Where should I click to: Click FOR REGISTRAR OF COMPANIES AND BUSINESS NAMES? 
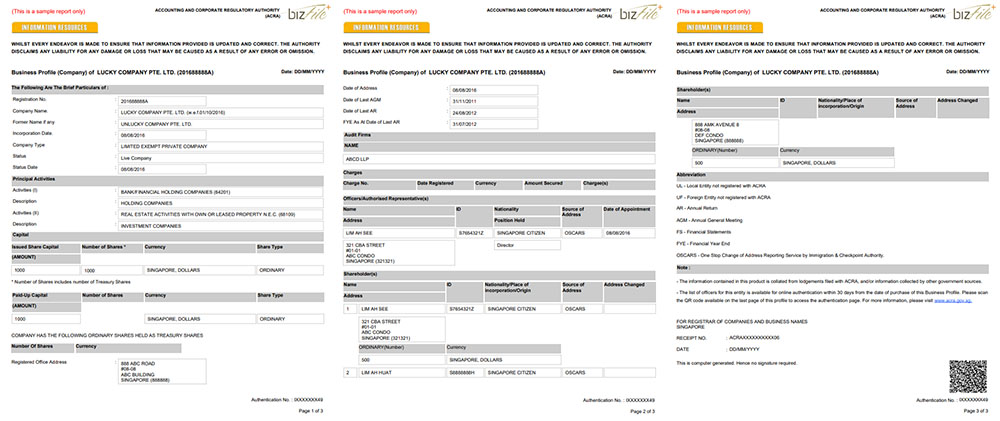[x=742, y=321]
